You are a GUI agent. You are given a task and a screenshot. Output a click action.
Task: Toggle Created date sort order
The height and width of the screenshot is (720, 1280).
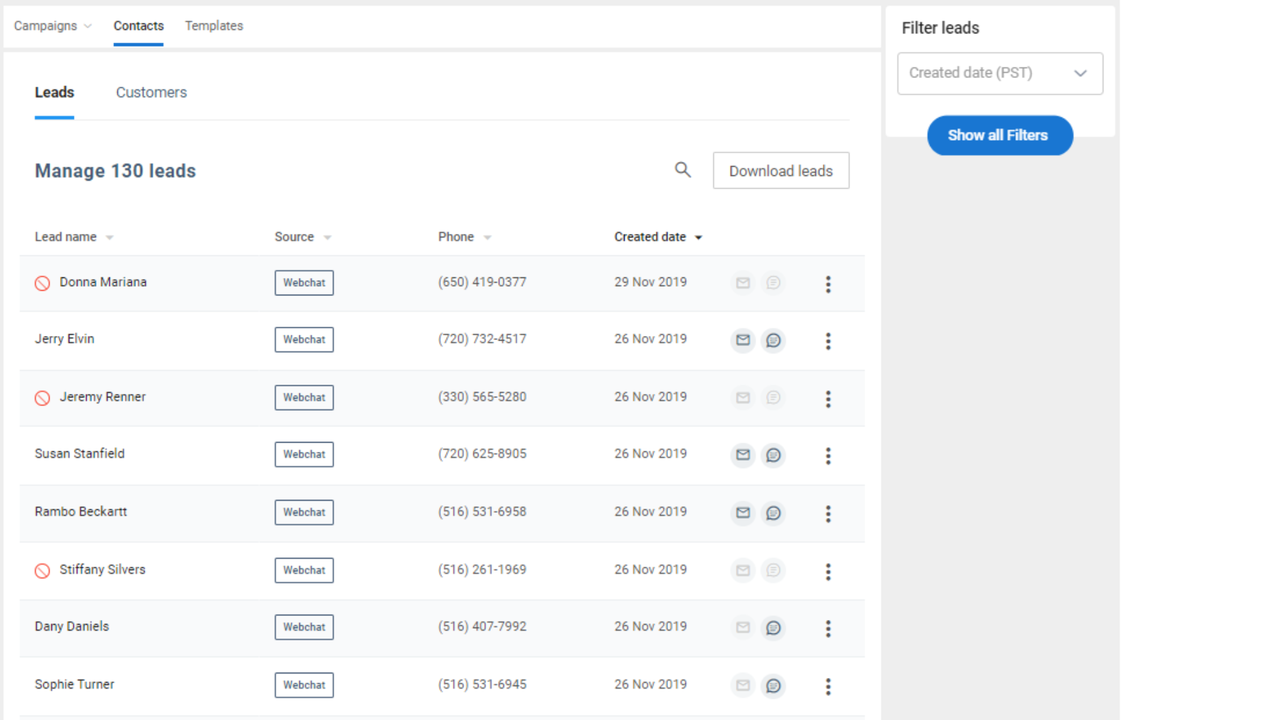tap(698, 238)
